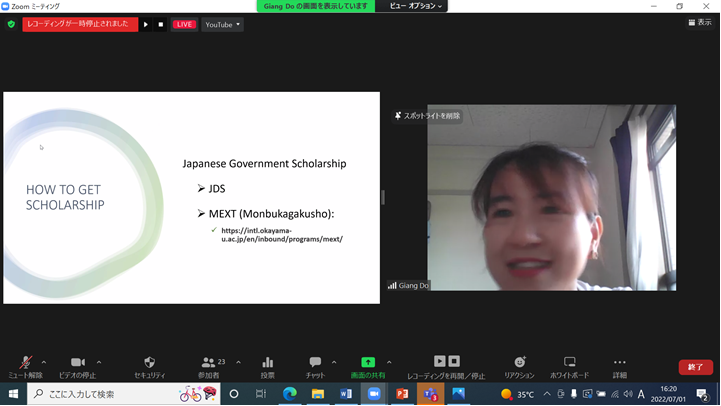Click the Zoom taskbar icon
The width and height of the screenshot is (721, 406).
[x=374, y=394]
